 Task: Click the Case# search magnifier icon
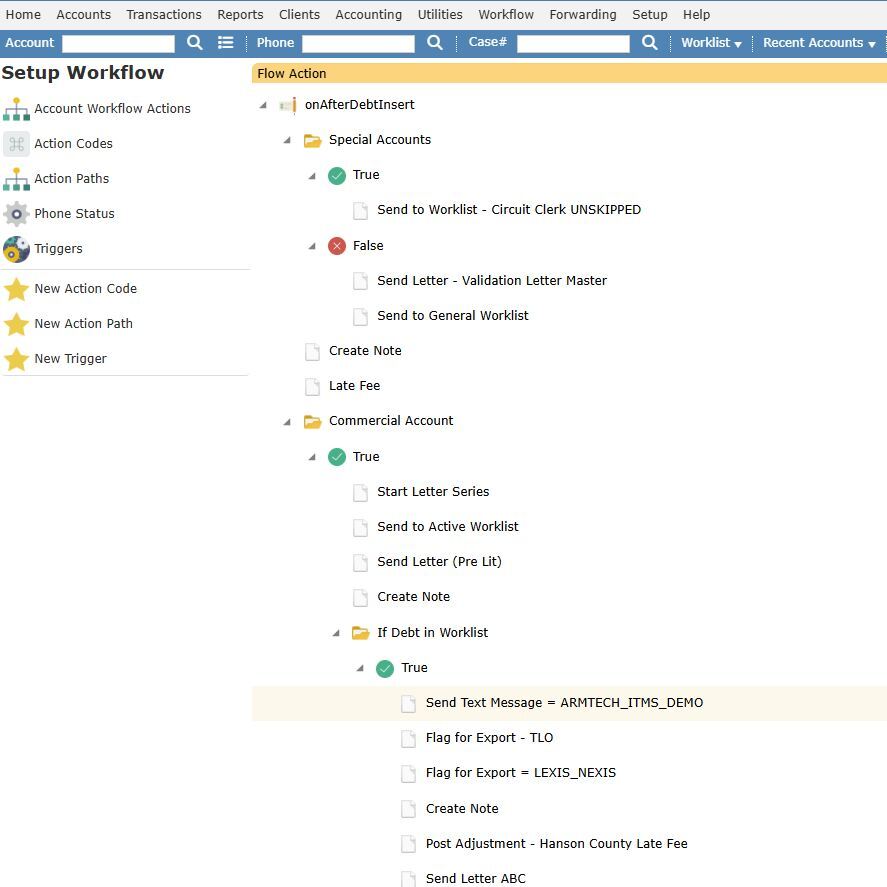coord(648,43)
